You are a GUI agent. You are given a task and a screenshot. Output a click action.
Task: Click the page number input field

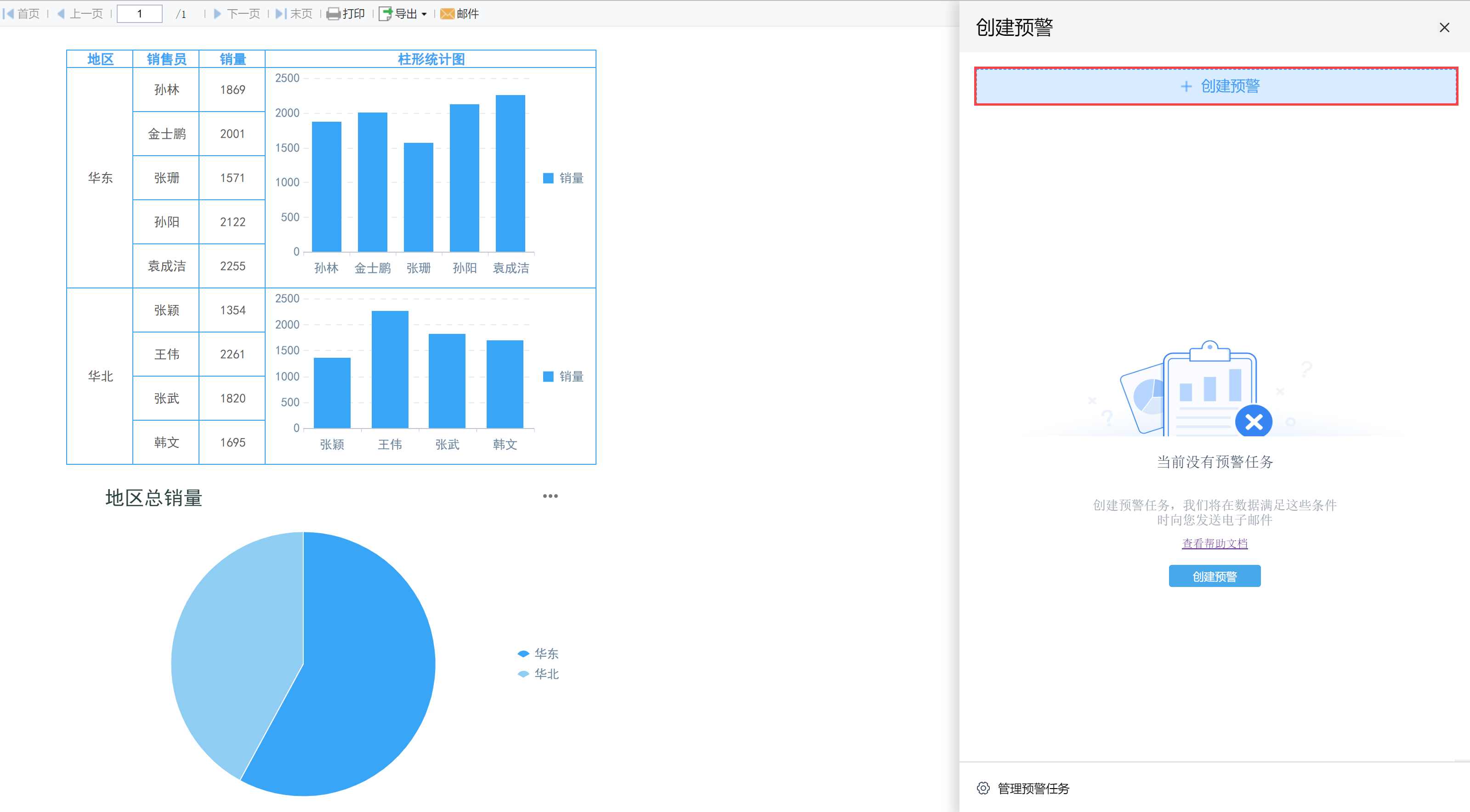pos(139,14)
